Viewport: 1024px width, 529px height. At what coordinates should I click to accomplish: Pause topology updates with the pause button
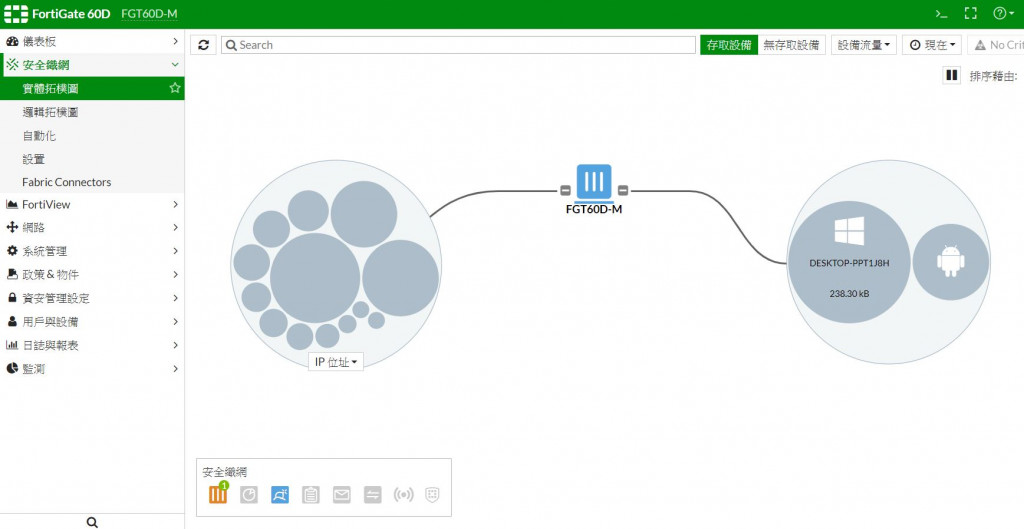pos(952,75)
